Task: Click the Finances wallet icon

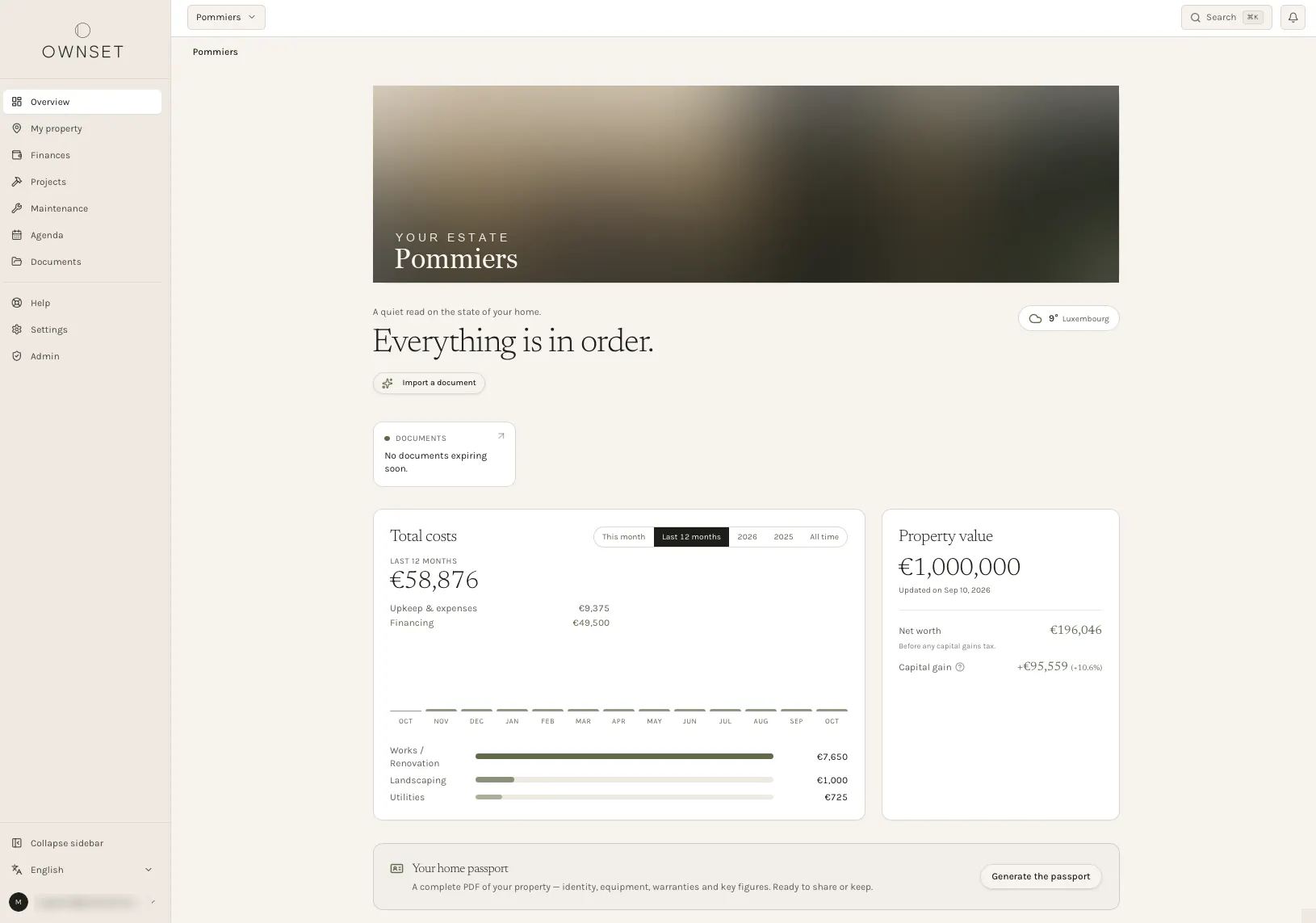Action: pyautogui.click(x=17, y=155)
